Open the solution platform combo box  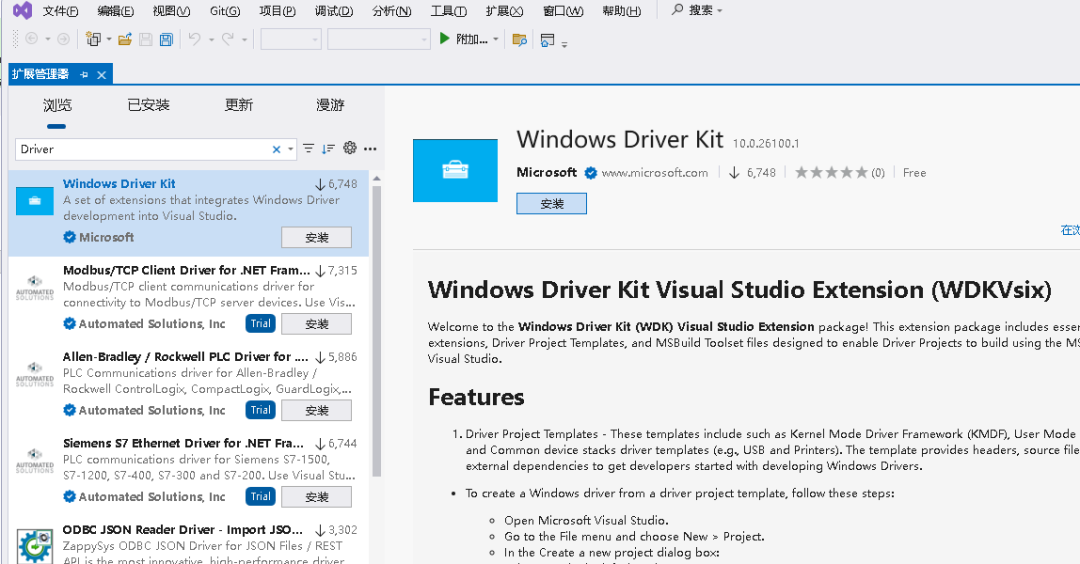379,39
